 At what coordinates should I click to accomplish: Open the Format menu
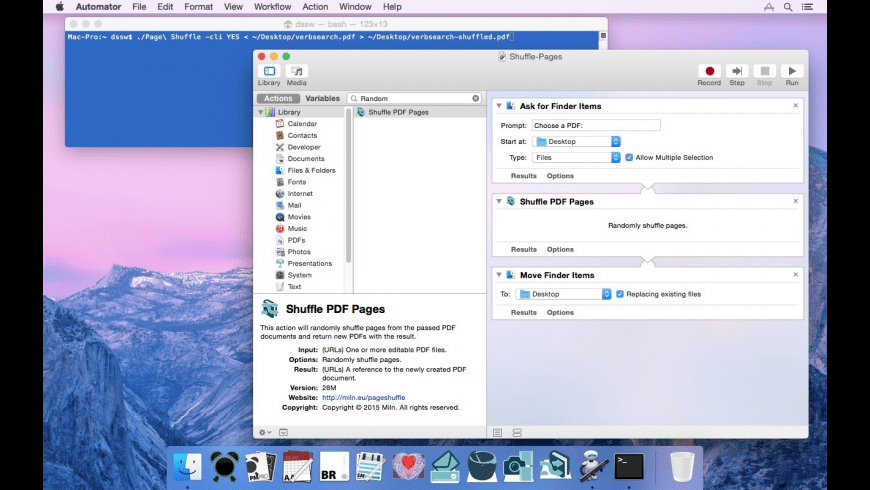[x=198, y=7]
